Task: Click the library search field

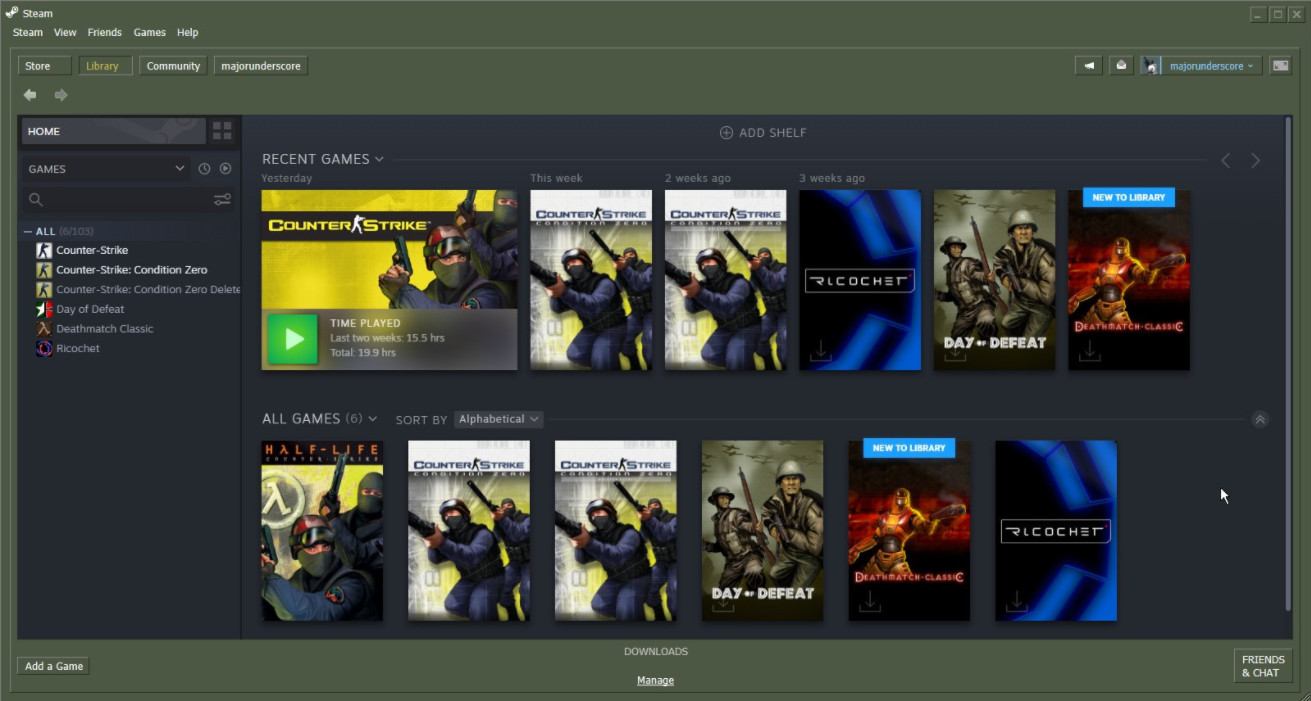Action: click(130, 200)
